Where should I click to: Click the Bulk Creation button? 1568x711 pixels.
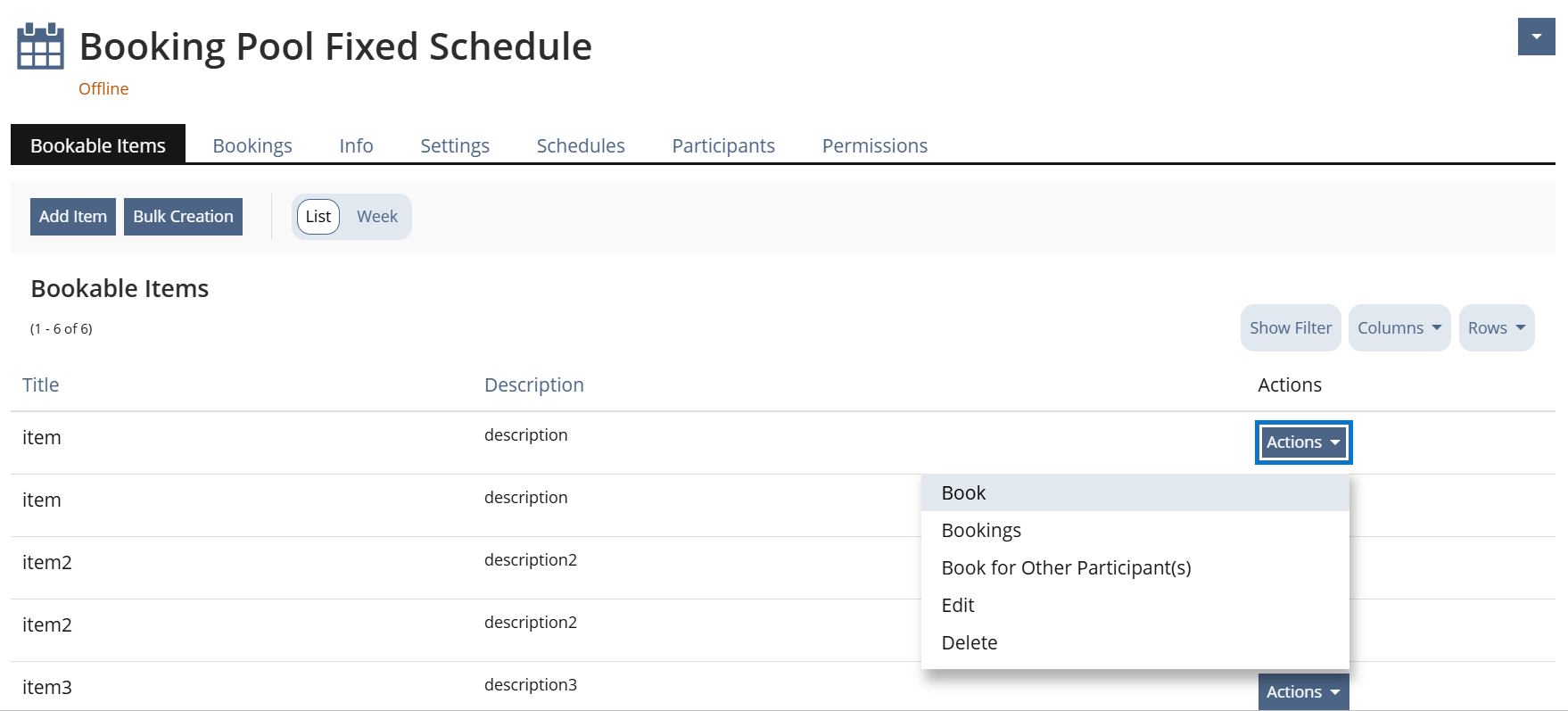coord(183,217)
